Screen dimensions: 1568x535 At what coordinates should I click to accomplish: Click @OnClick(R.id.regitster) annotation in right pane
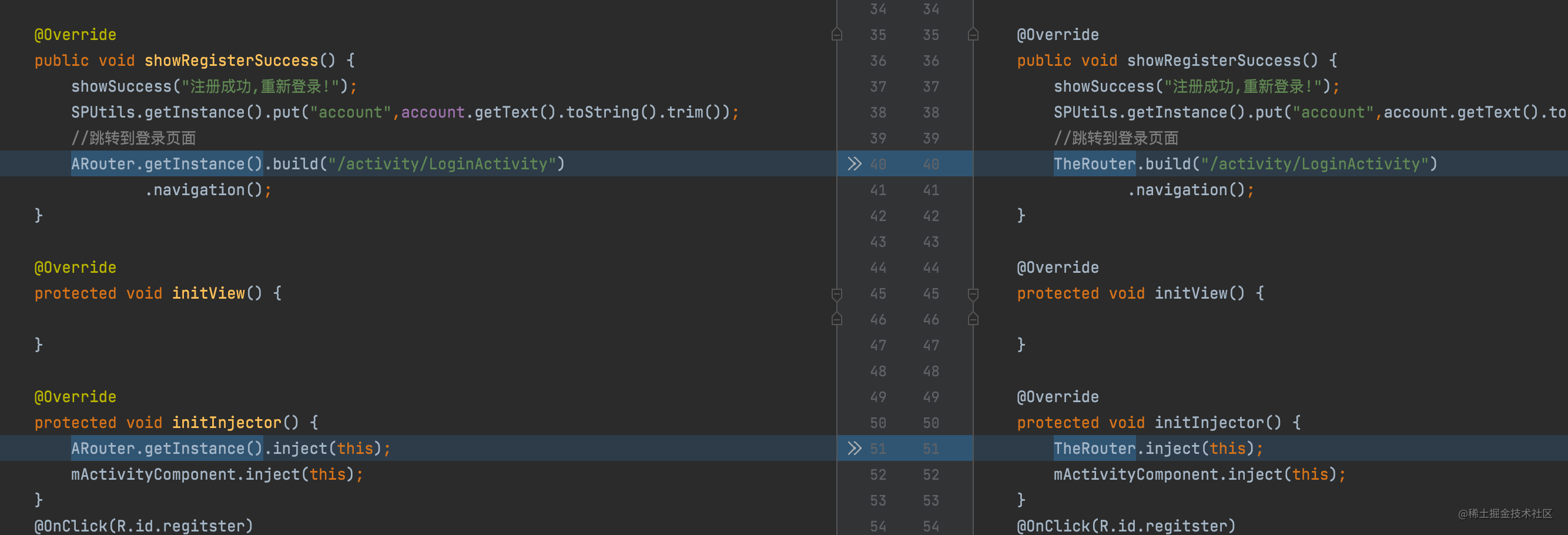click(x=1126, y=525)
